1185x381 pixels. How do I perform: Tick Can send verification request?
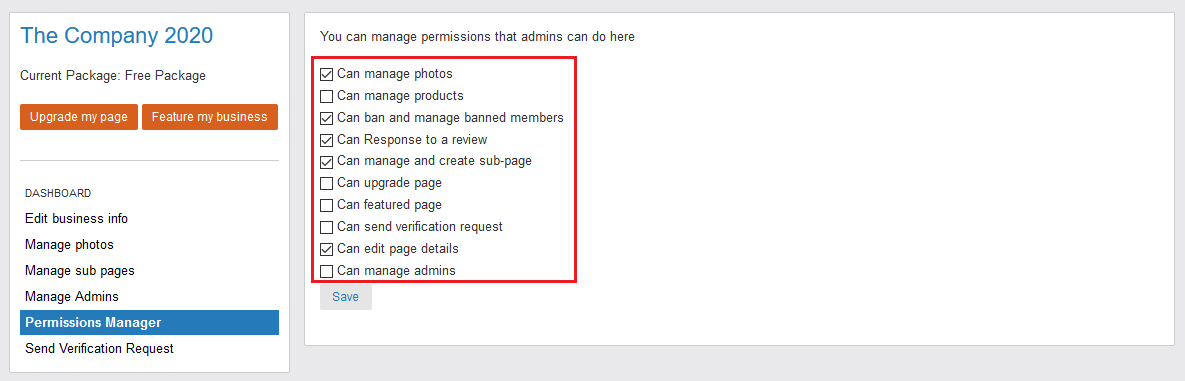(326, 227)
